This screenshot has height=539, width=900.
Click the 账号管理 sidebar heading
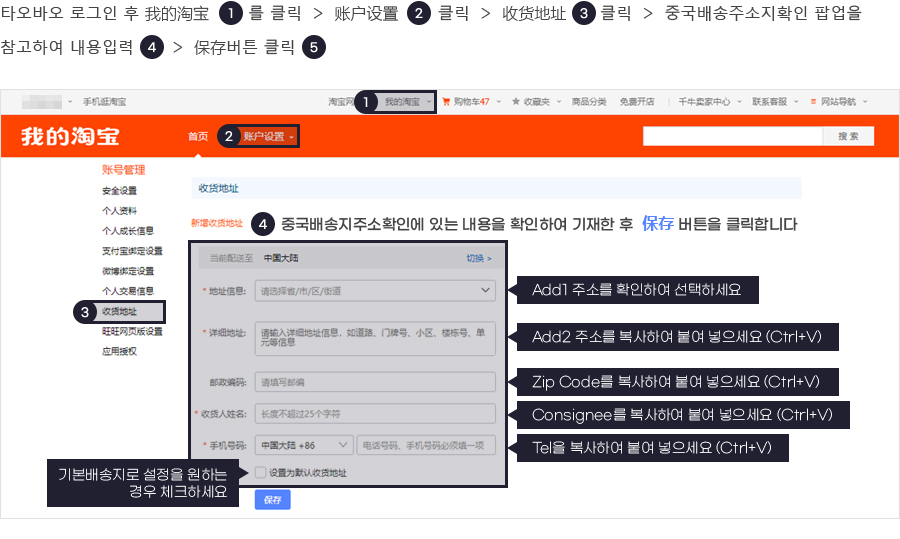pos(123,170)
